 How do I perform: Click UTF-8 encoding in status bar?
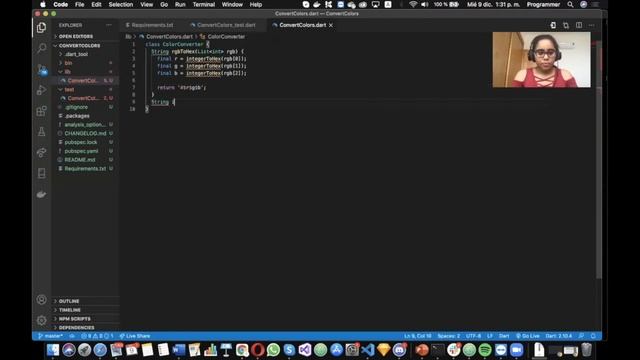(x=473, y=336)
